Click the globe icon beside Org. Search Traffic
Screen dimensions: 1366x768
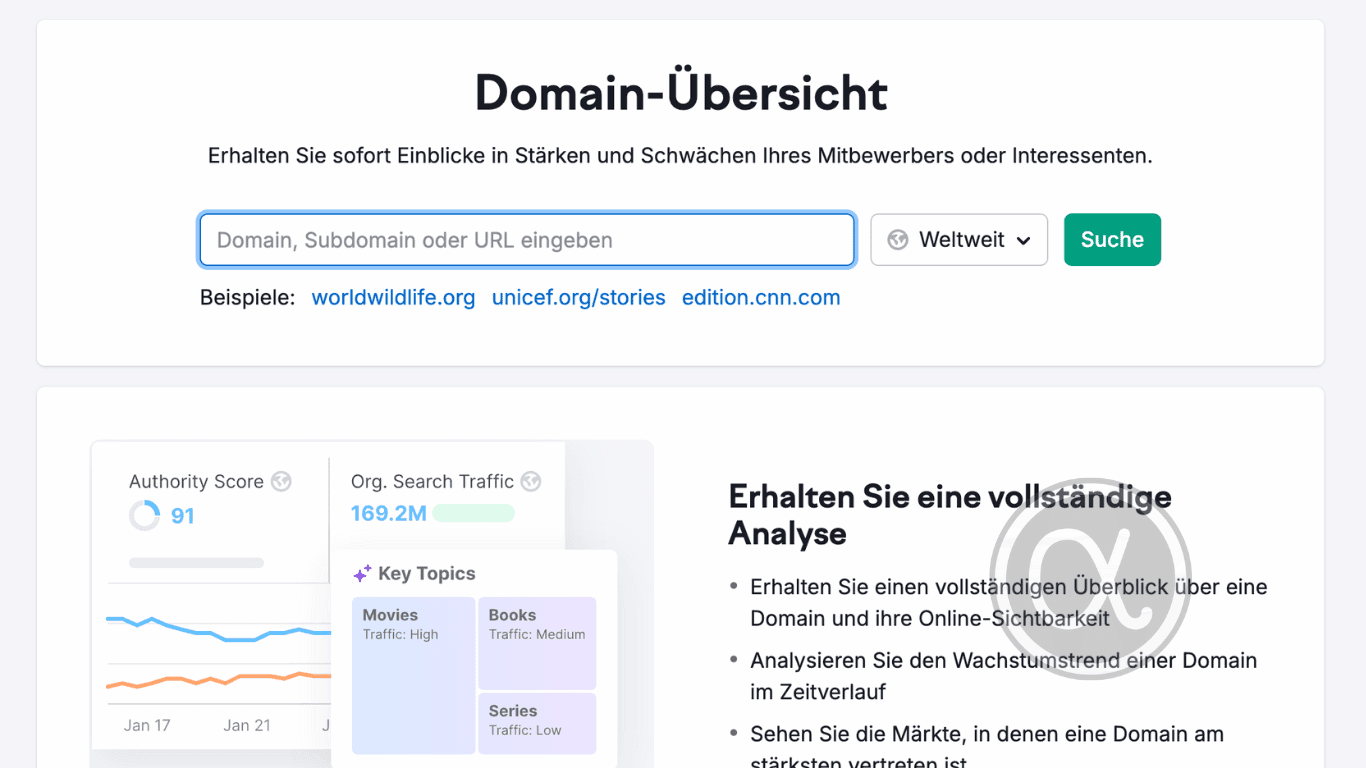tap(531, 482)
